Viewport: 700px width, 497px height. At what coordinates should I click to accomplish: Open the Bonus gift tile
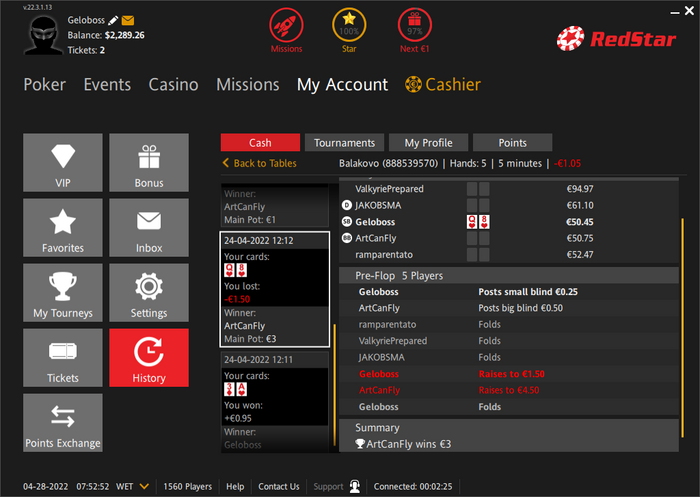tap(149, 163)
